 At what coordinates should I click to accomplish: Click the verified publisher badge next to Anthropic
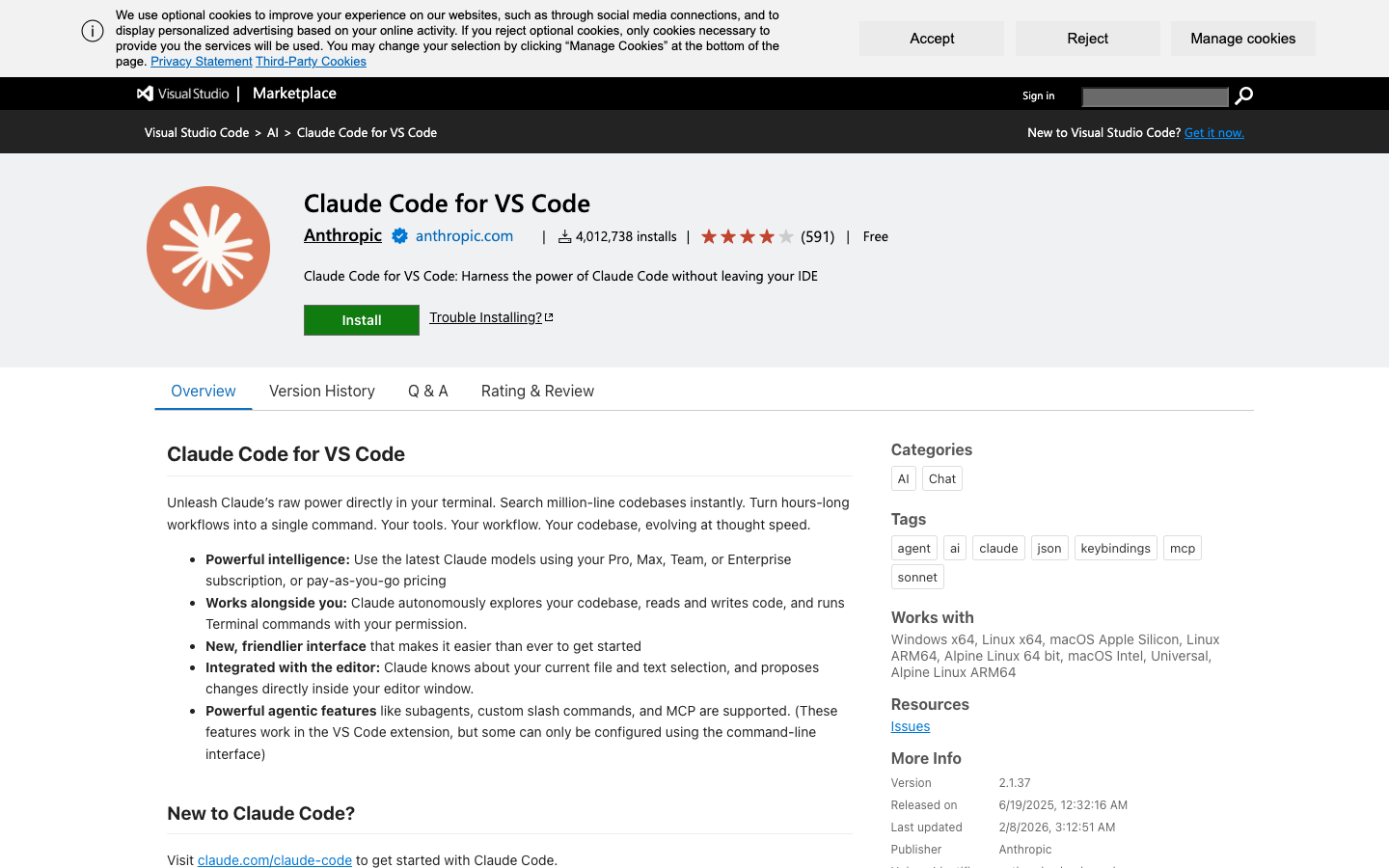coord(399,235)
